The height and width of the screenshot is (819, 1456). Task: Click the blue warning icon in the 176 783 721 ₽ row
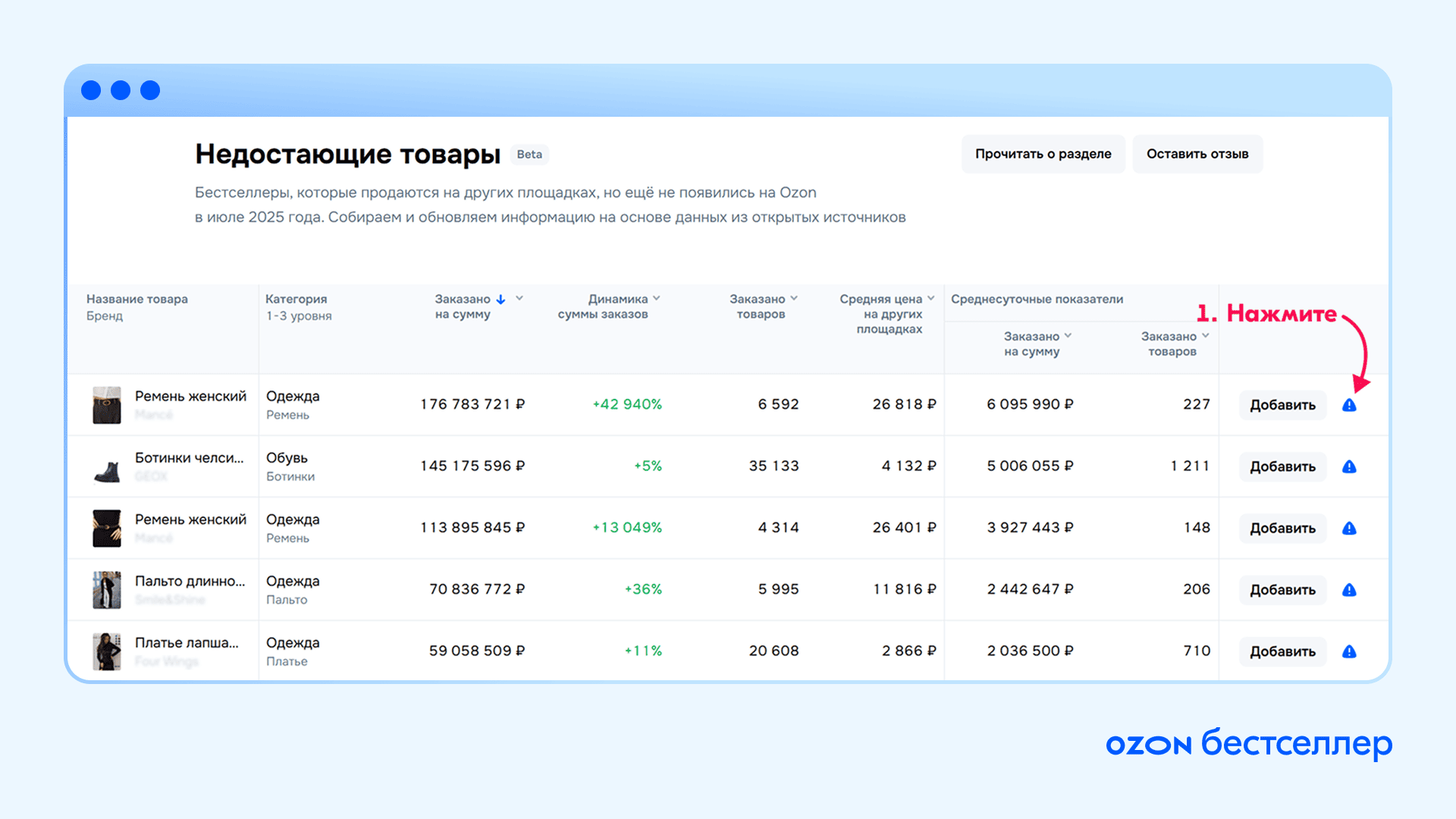coord(1349,405)
